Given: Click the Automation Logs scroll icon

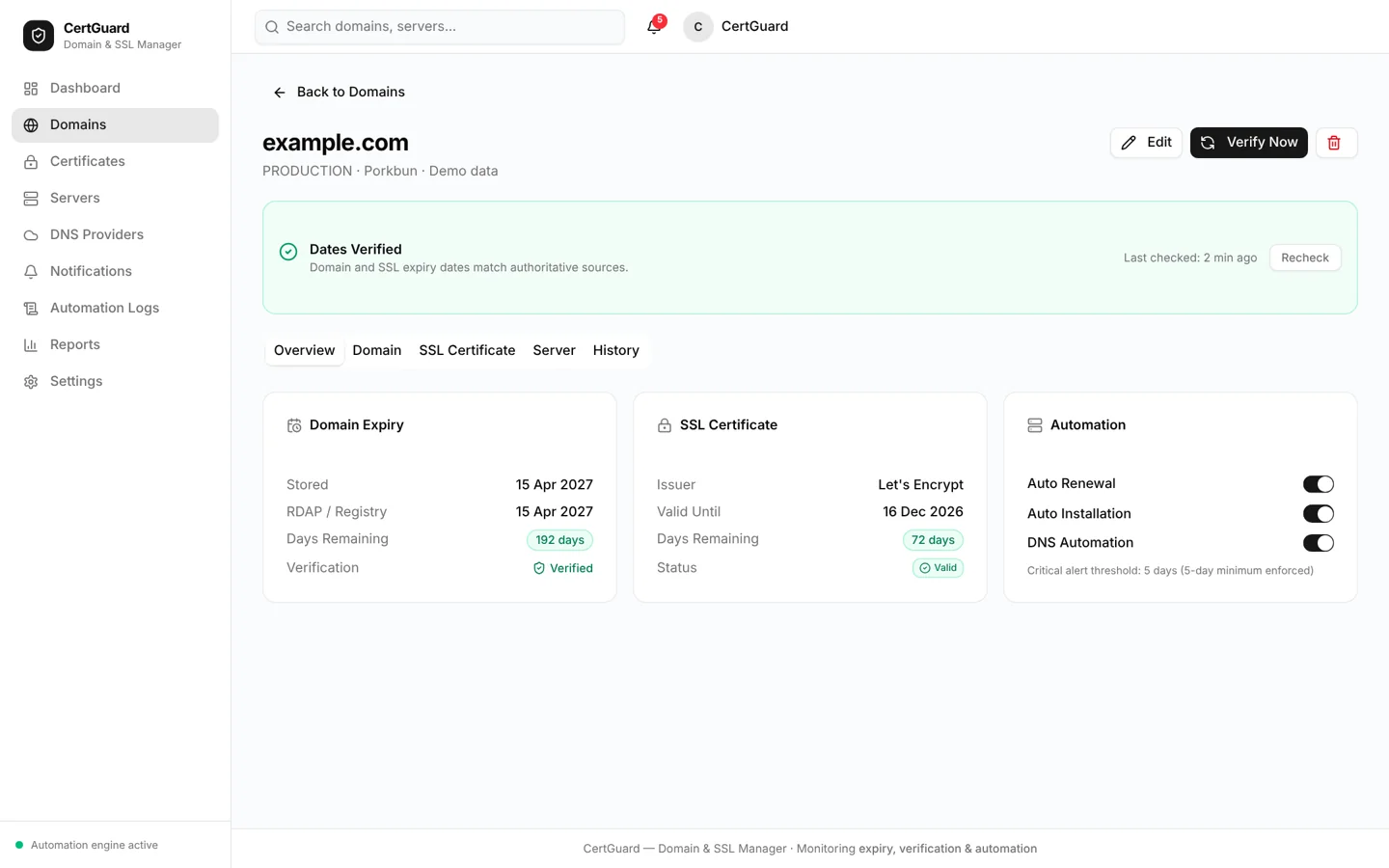Looking at the screenshot, I should pyautogui.click(x=31, y=309).
